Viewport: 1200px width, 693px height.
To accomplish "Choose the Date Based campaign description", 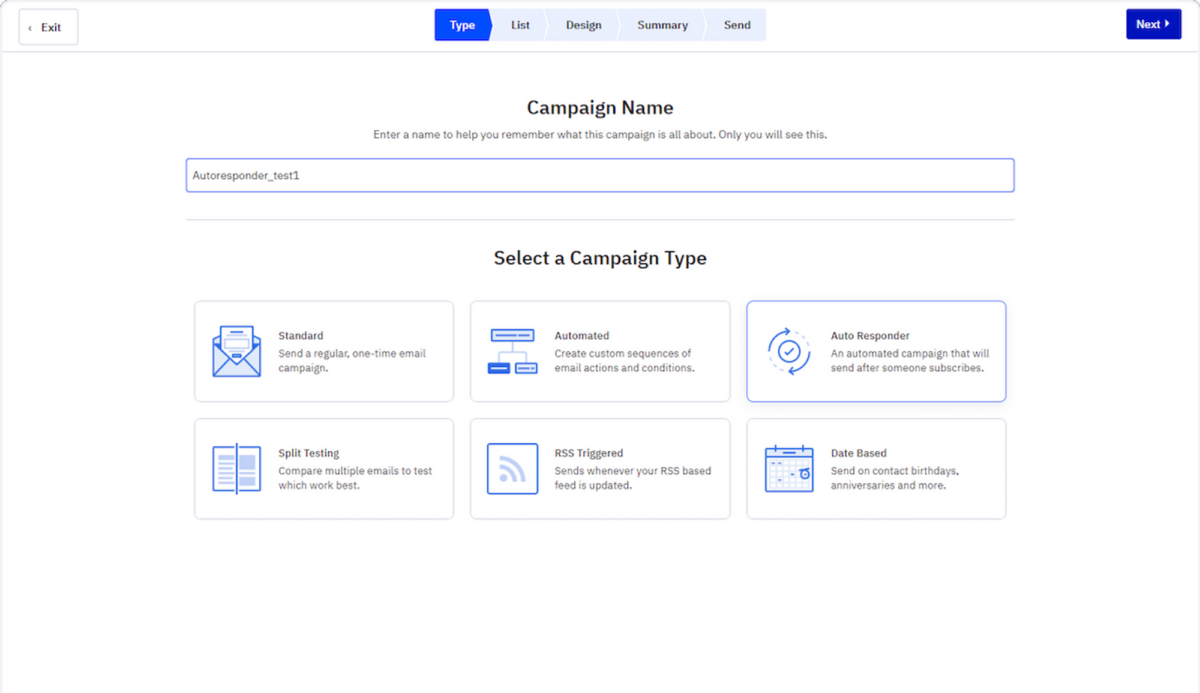I will coord(895,478).
